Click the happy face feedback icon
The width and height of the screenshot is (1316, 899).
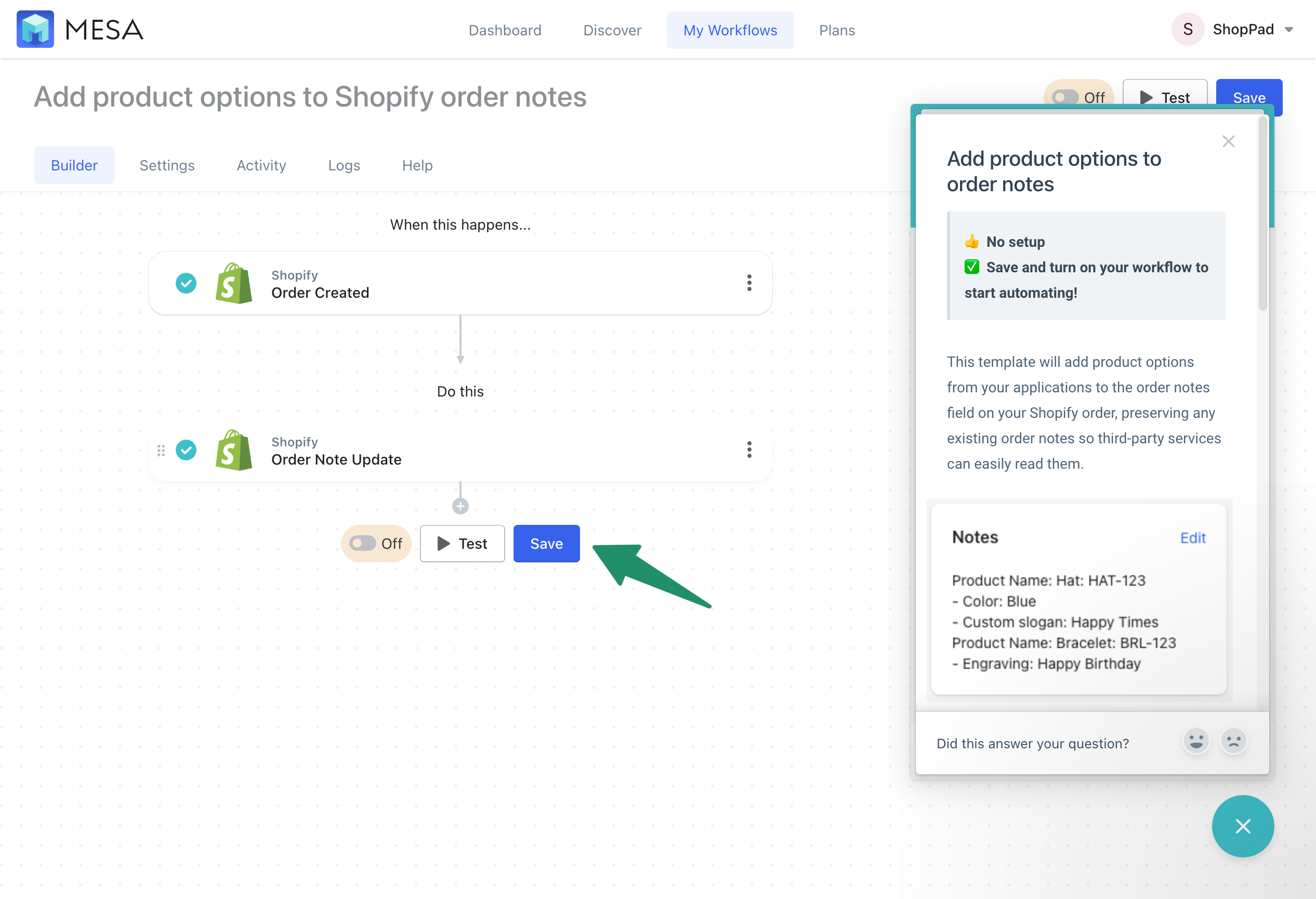pos(1196,741)
